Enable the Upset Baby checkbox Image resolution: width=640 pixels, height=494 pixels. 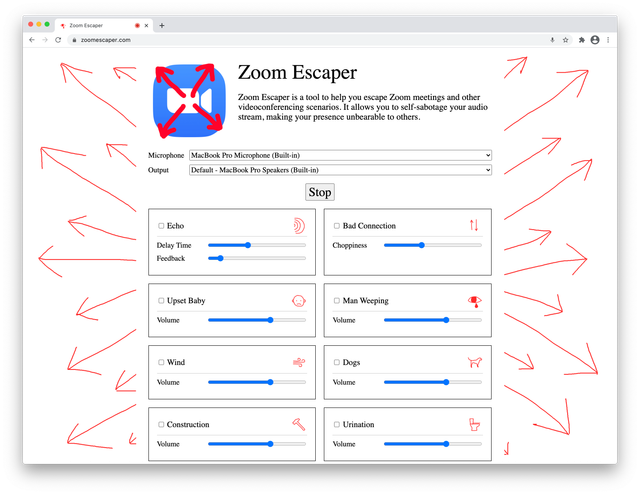pyautogui.click(x=161, y=300)
